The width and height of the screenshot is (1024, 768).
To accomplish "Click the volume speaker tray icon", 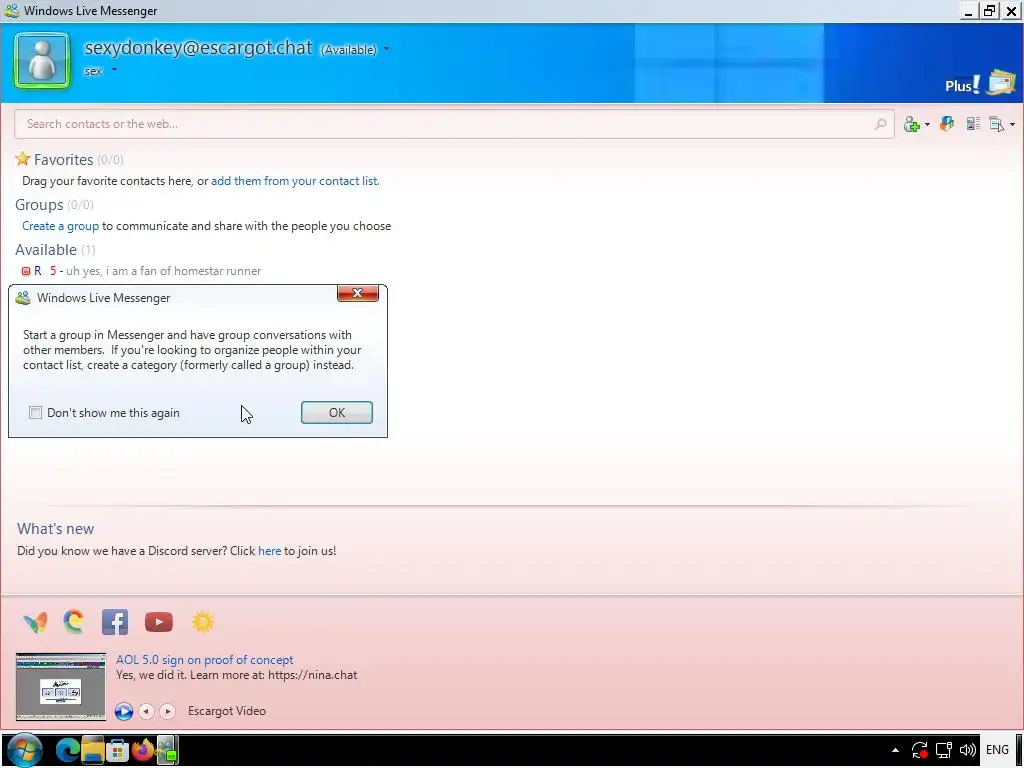I will (x=968, y=750).
